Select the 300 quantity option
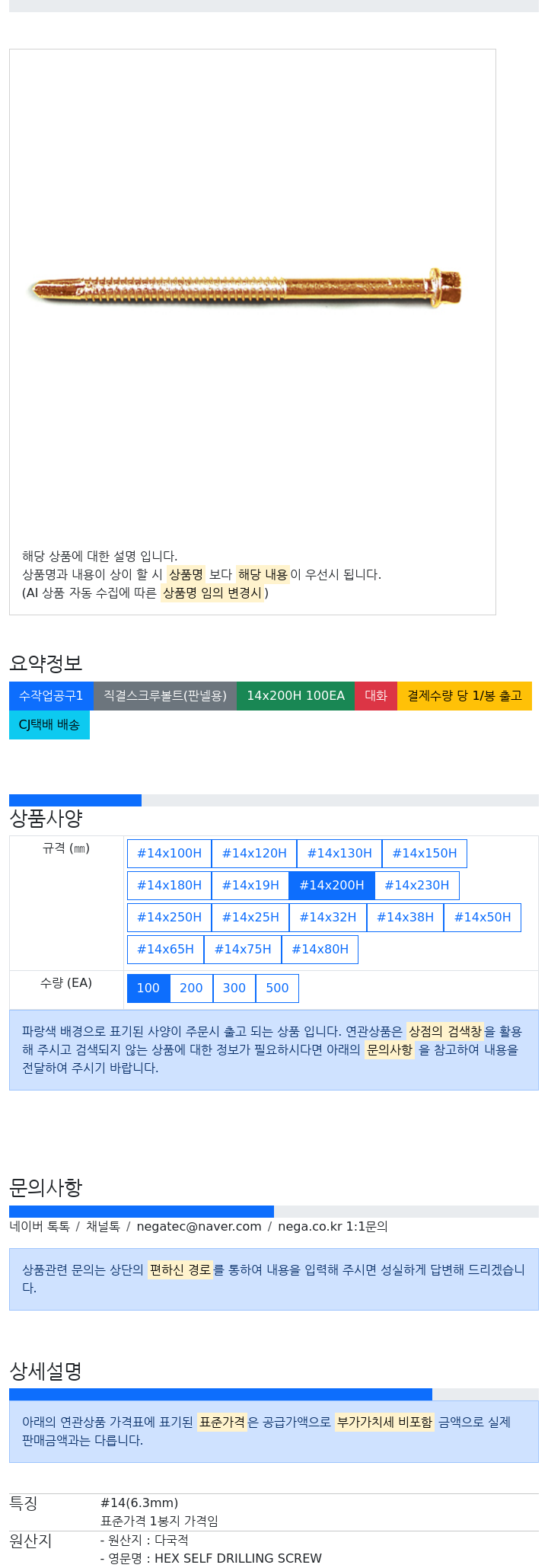 pyautogui.click(x=234, y=988)
